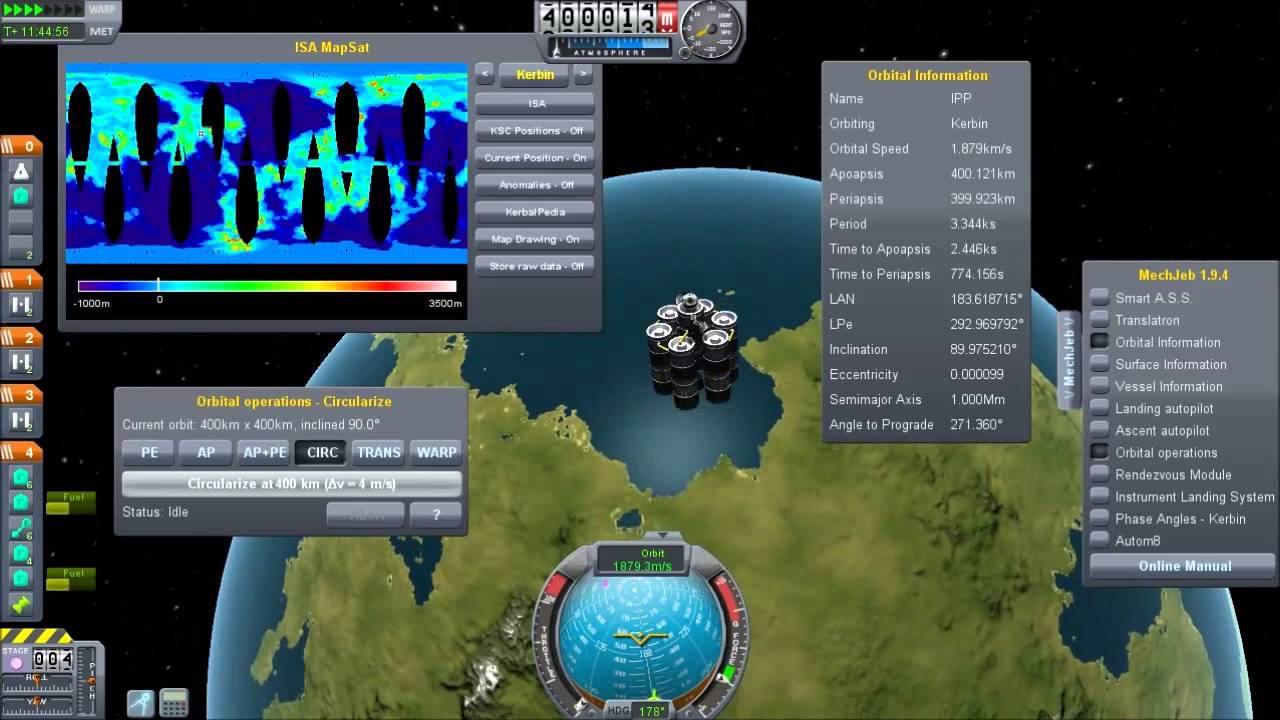Select the AP+PE orbital operation tab
Screen dimensions: 1280x720
pyautogui.click(x=265, y=452)
